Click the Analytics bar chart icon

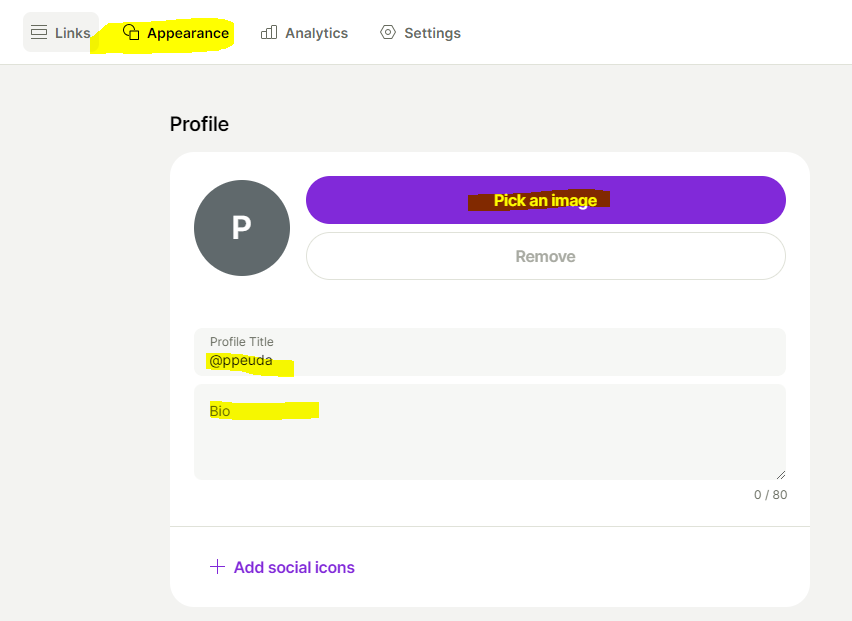click(269, 33)
